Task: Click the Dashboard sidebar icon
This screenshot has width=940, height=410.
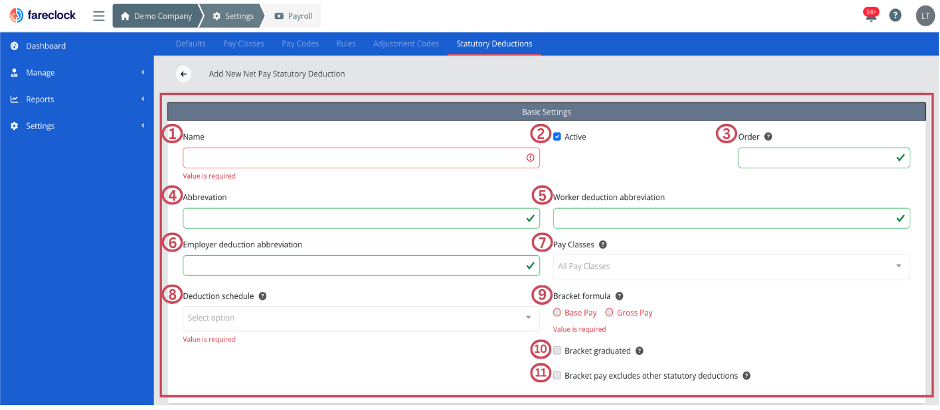Action: pos(14,46)
